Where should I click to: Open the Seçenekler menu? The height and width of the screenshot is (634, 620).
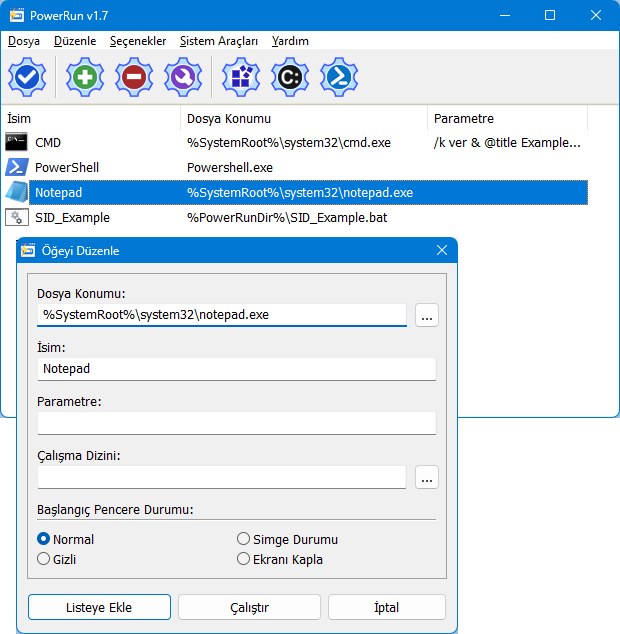(x=138, y=41)
